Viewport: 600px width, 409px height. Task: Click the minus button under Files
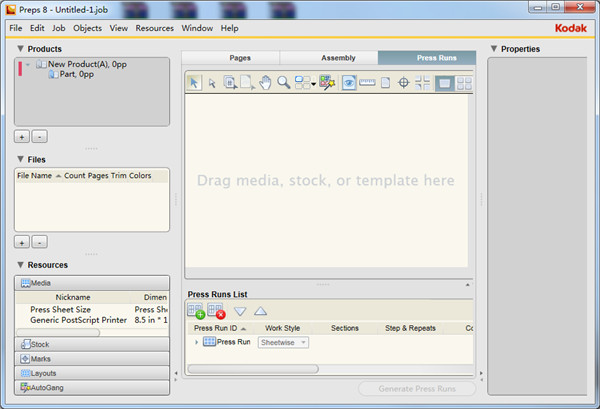coord(40,242)
